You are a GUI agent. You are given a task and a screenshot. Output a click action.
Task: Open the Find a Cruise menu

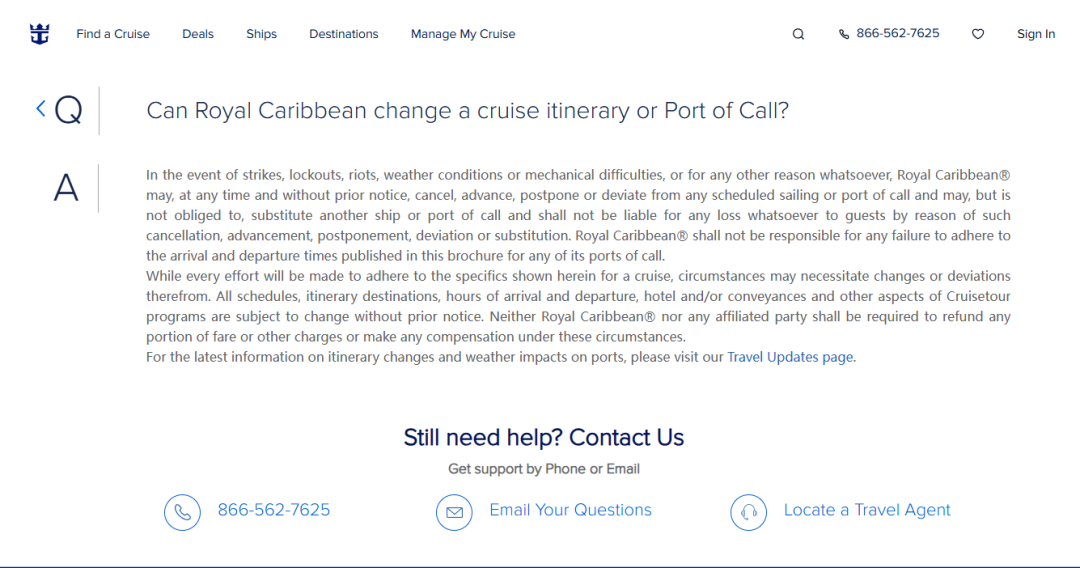[x=113, y=34]
